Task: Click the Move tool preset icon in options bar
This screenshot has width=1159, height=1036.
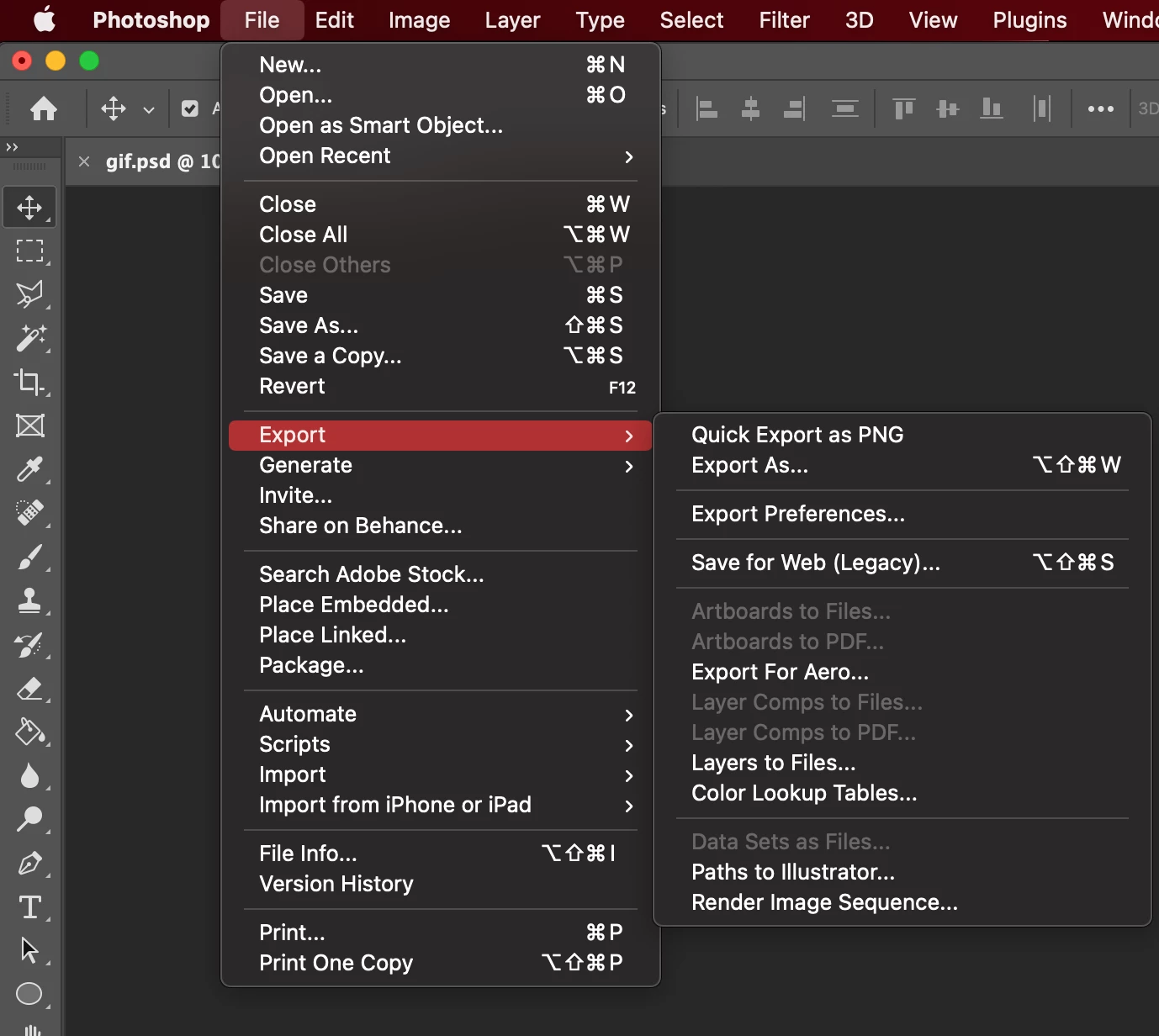Action: coord(114,108)
